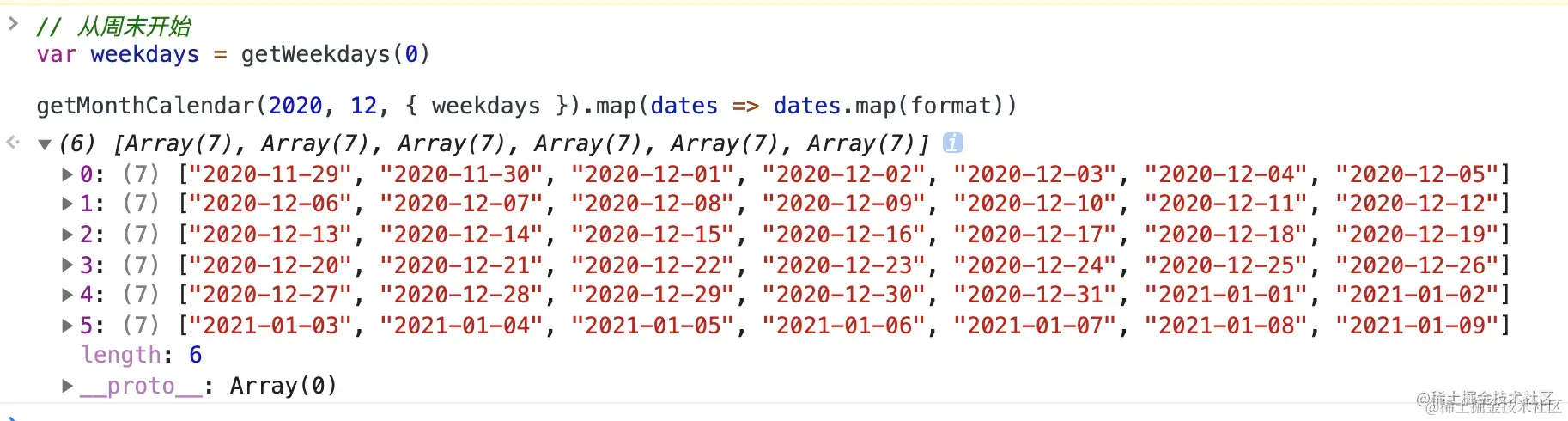Select the summary [Array(7), Array(7)... text
Viewport: 1568px width, 421px height.
click(x=521, y=143)
